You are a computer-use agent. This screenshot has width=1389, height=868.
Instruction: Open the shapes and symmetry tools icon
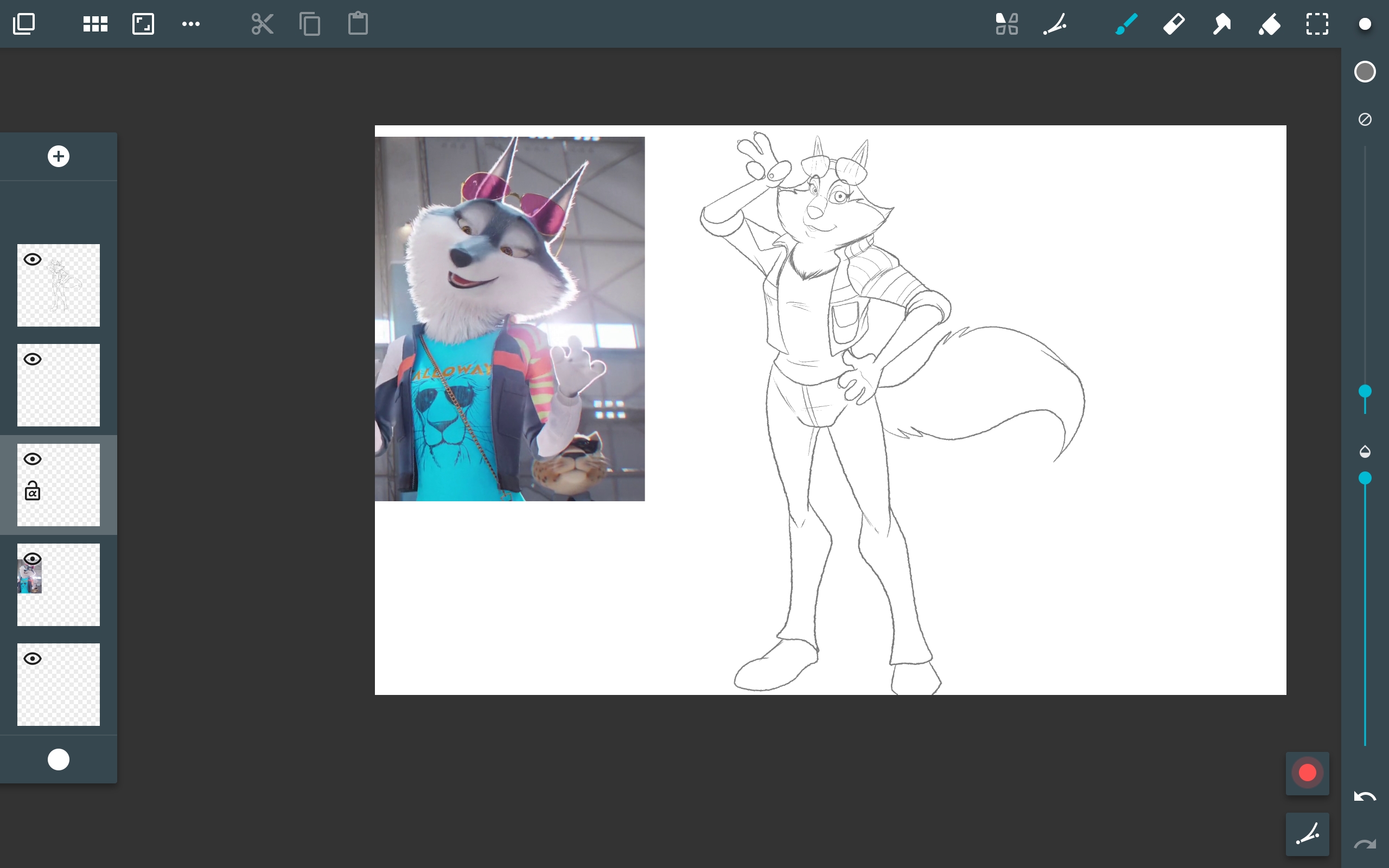coord(1006,24)
